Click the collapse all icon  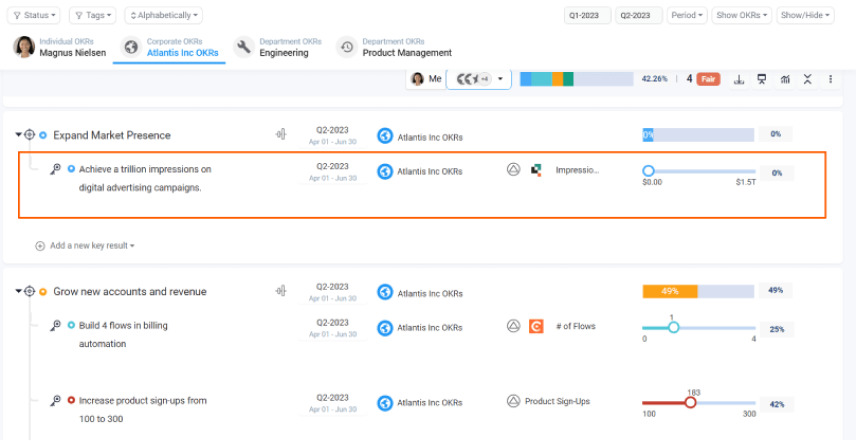click(x=807, y=80)
